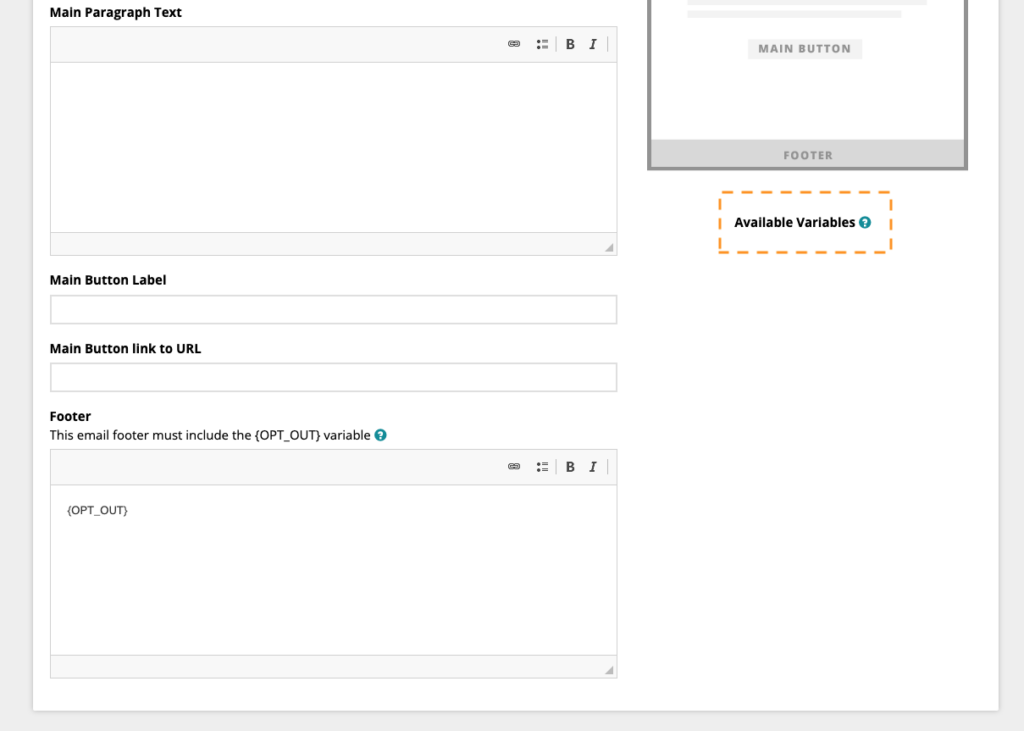This screenshot has width=1024, height=731.
Task: Toggle bold in Main Paragraph Text editor
Action: coord(570,44)
